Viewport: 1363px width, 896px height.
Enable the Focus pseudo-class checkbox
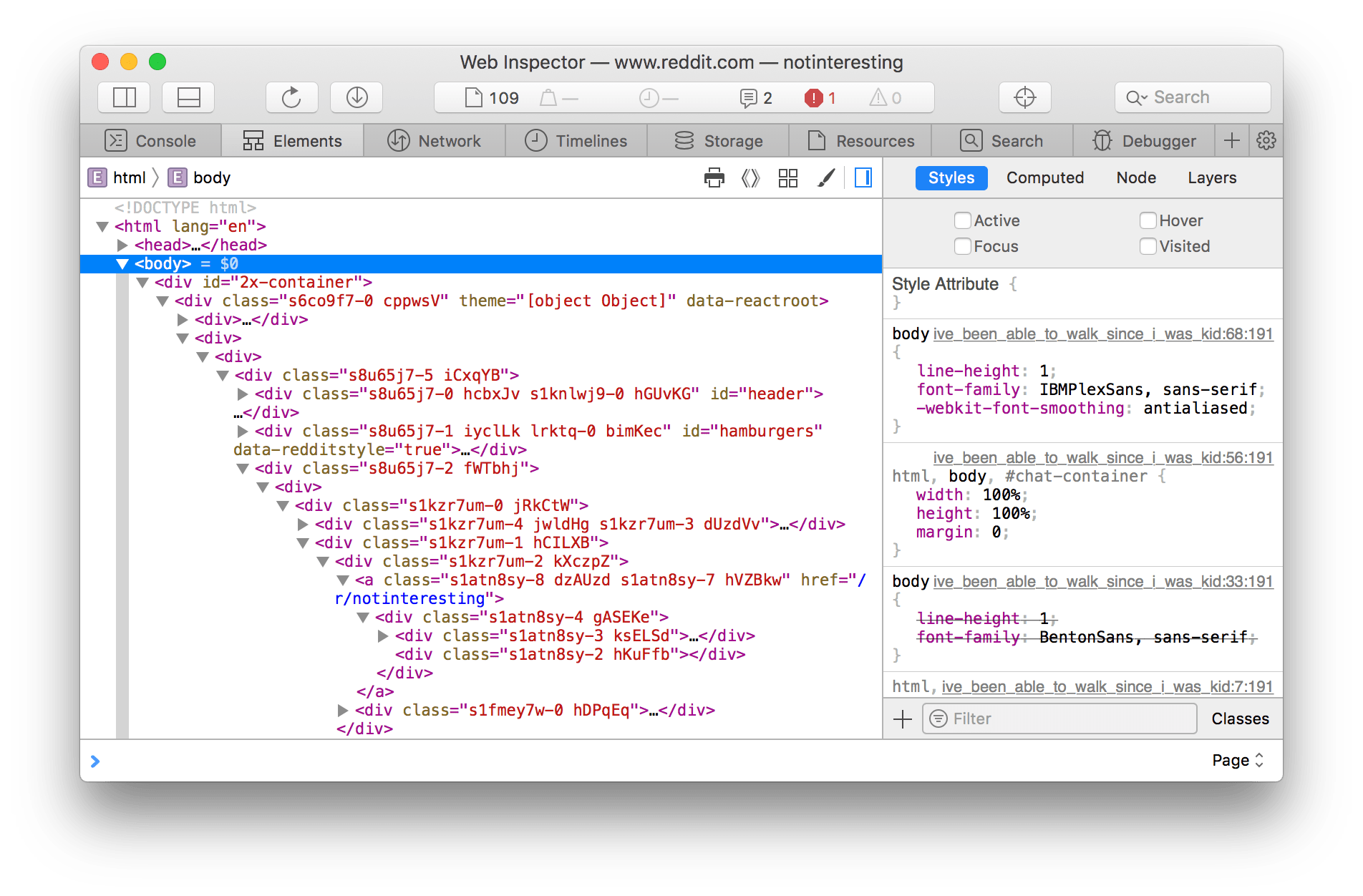click(963, 246)
